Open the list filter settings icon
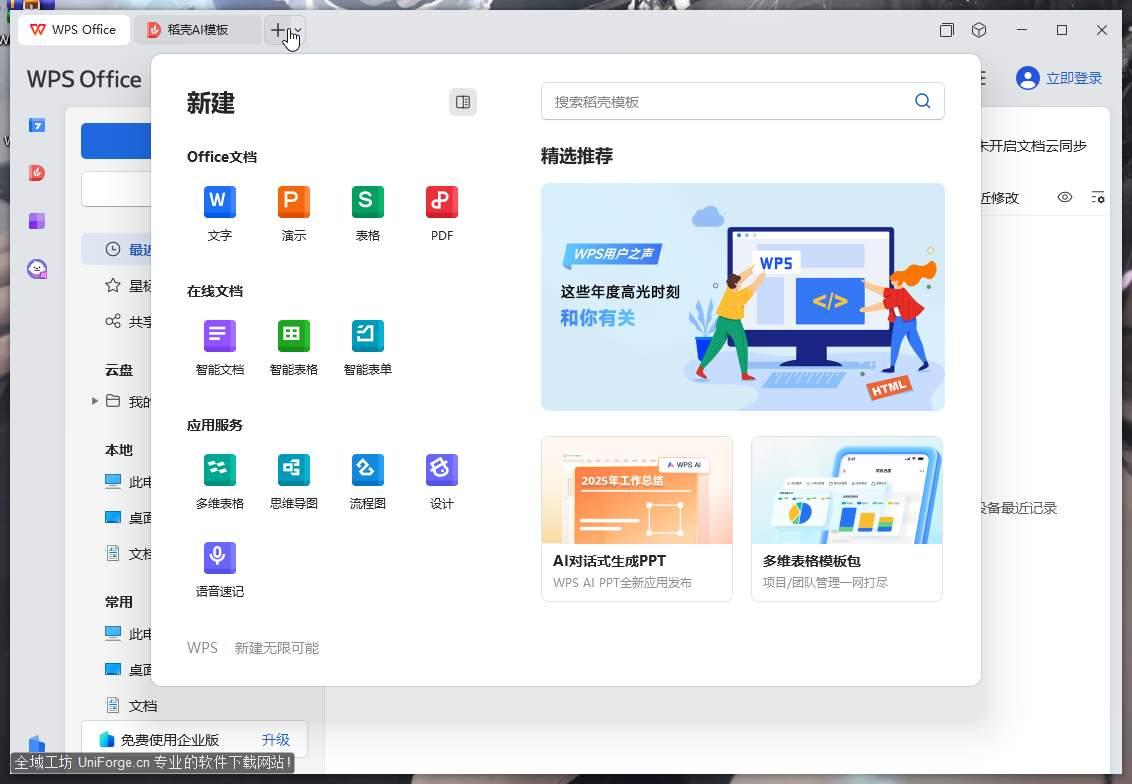This screenshot has height=784, width=1132. (1097, 197)
